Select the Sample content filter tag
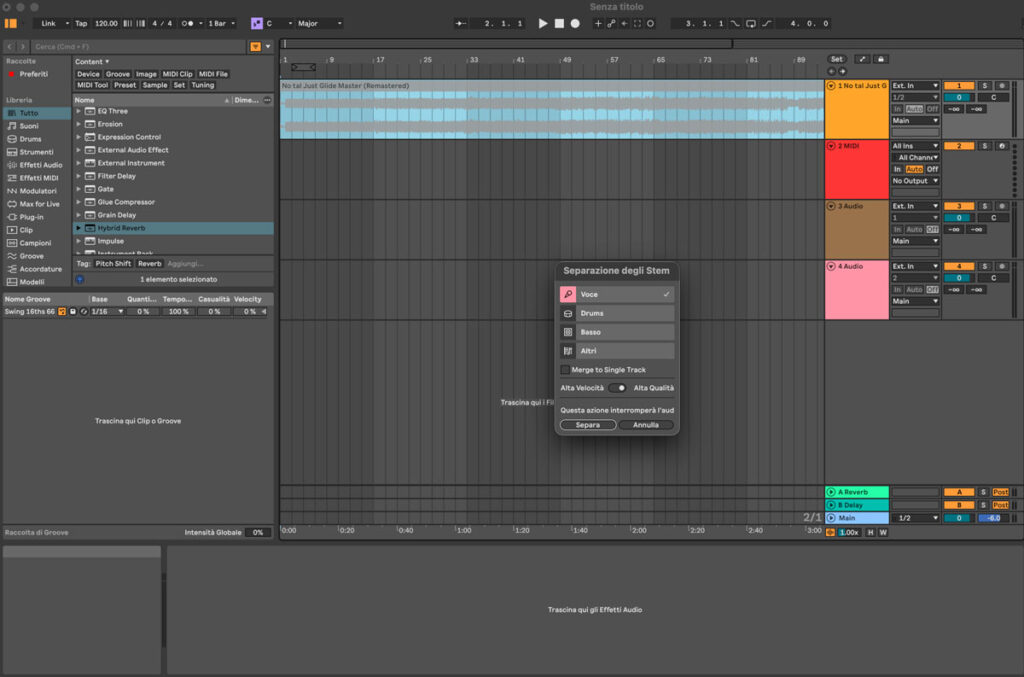 [x=155, y=86]
